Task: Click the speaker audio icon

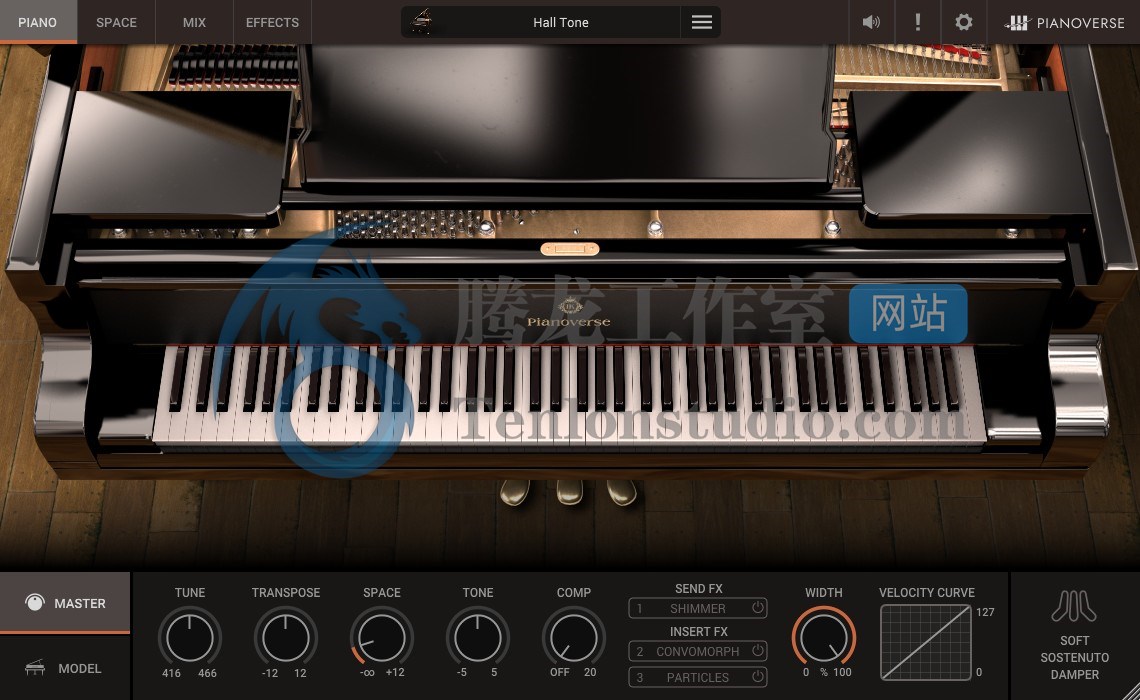Action: click(x=871, y=22)
